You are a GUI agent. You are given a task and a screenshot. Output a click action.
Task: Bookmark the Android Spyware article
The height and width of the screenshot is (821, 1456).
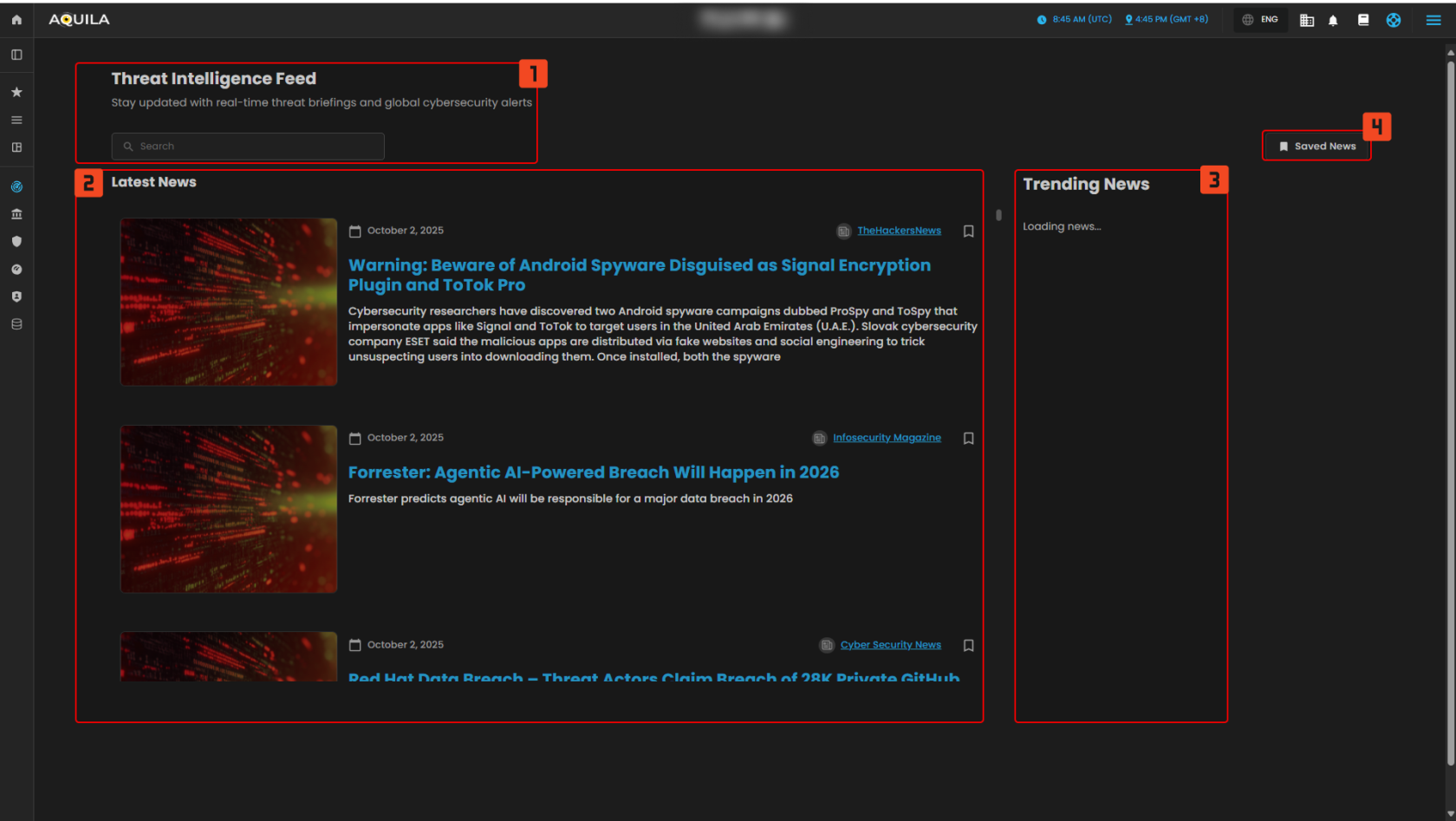968,231
